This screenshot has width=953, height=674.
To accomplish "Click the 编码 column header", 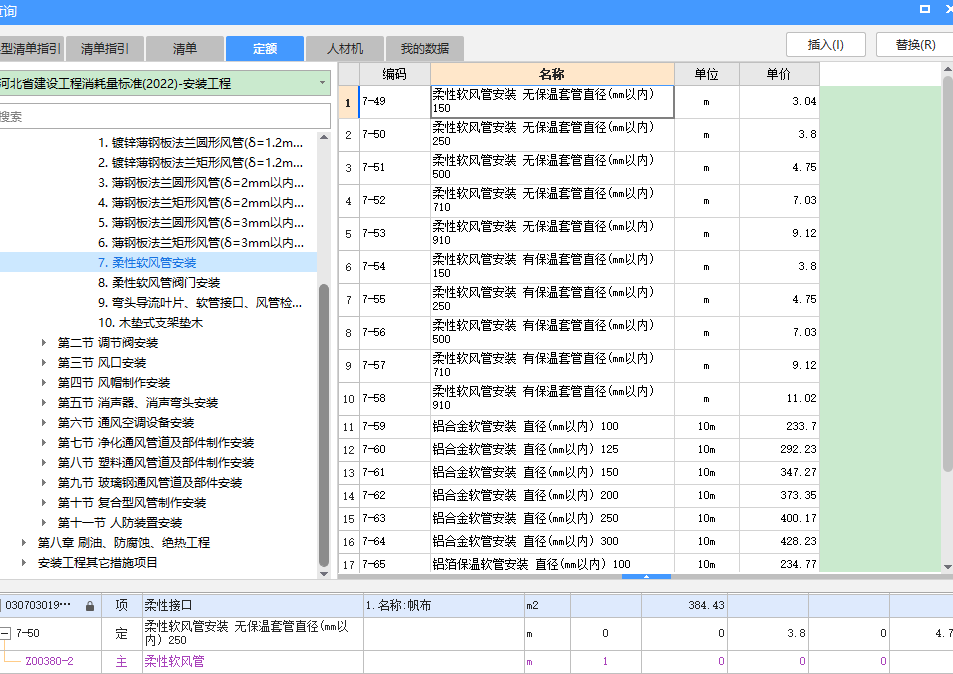I will coord(394,74).
